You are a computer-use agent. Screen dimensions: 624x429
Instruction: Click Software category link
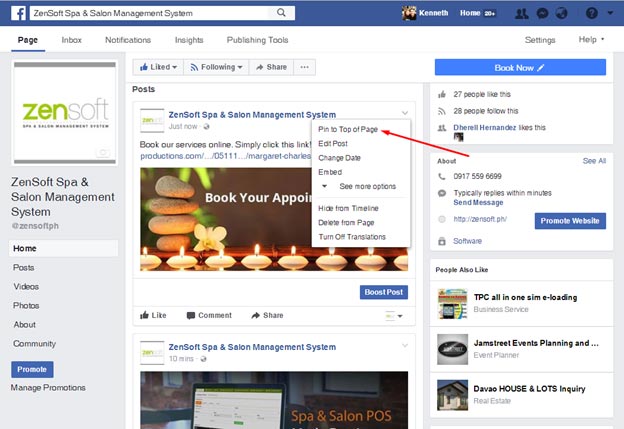(468, 241)
